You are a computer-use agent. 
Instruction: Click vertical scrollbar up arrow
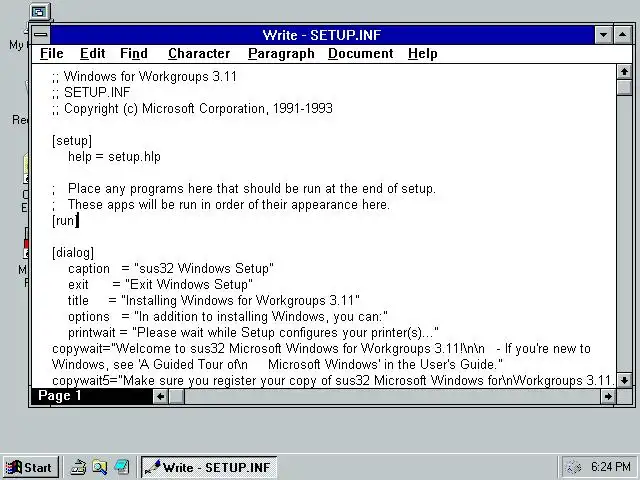tap(624, 72)
